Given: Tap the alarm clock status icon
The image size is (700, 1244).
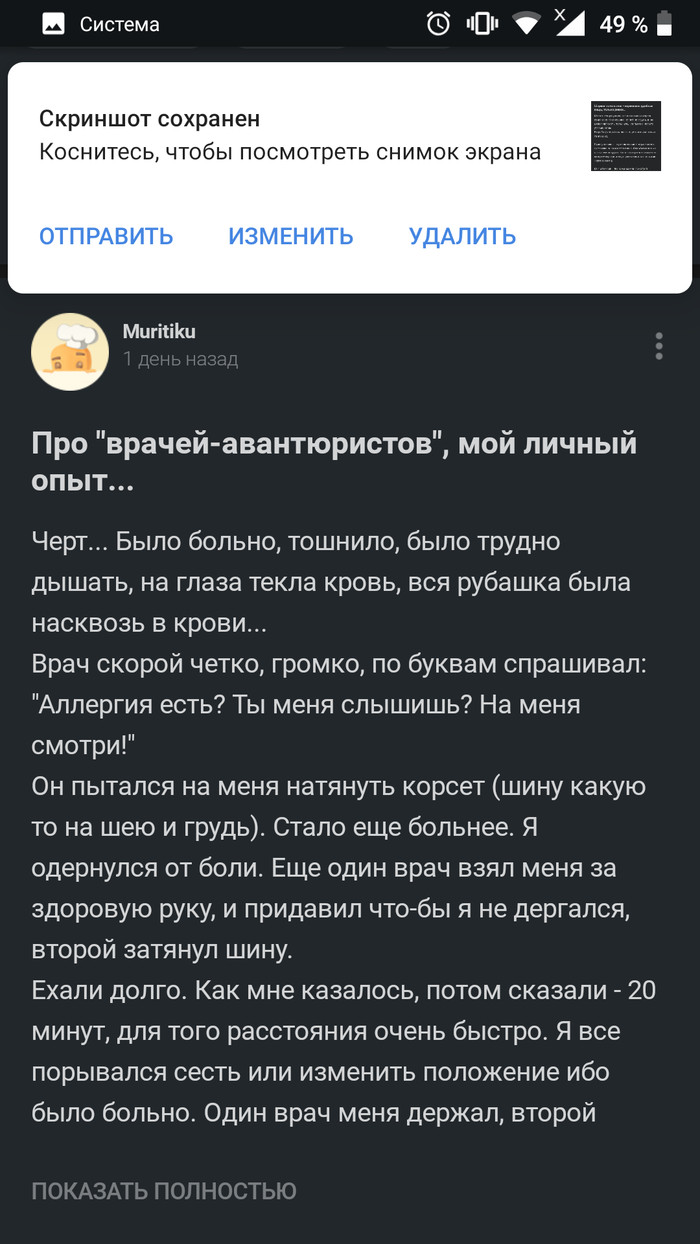Looking at the screenshot, I should point(438,24).
